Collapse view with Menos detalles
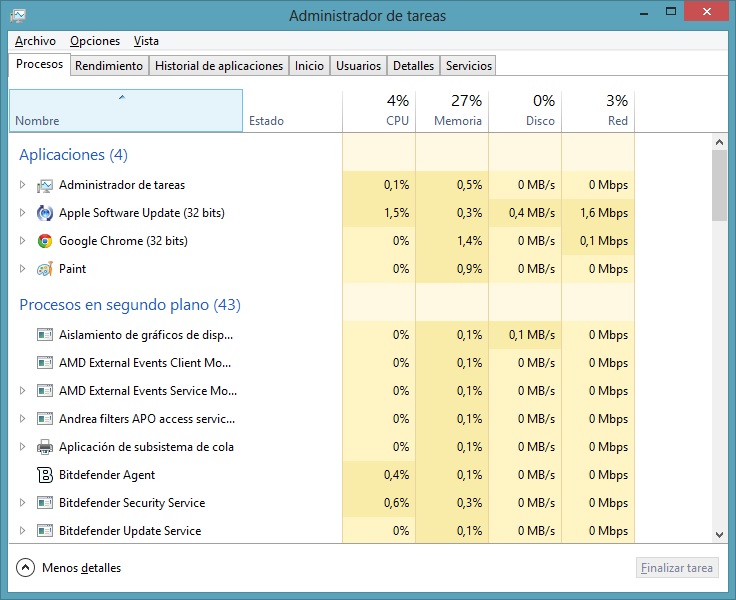Viewport: 736px width, 600px height. (68, 568)
